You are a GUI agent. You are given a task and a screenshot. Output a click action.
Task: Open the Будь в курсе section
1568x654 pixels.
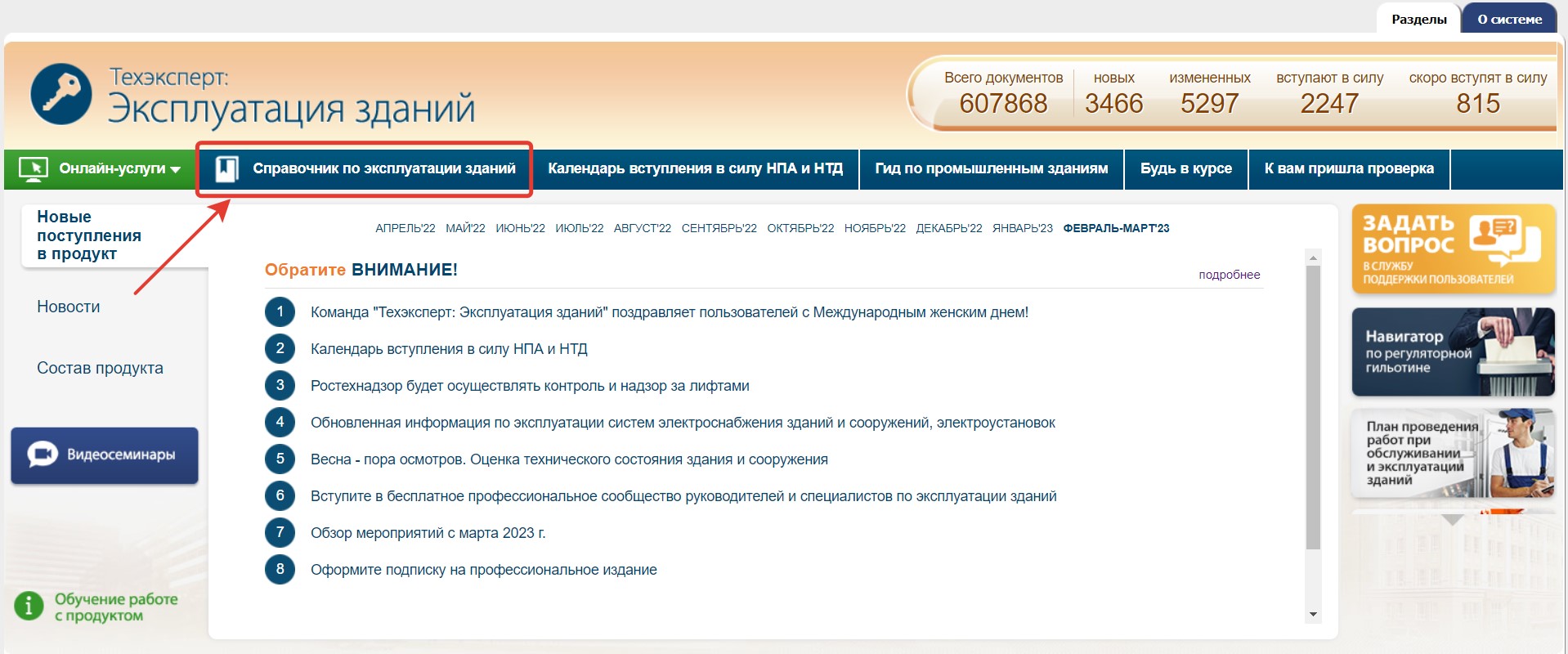[x=1186, y=169]
